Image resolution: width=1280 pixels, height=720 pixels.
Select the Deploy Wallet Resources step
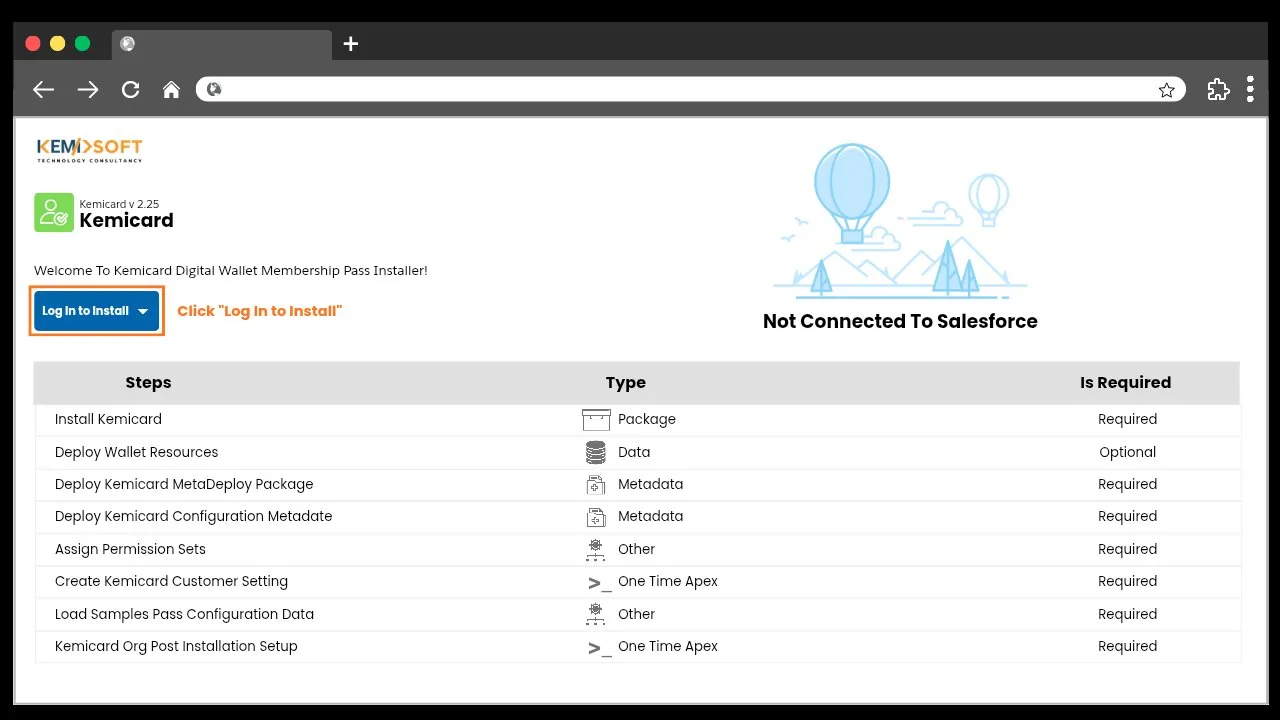coord(136,452)
